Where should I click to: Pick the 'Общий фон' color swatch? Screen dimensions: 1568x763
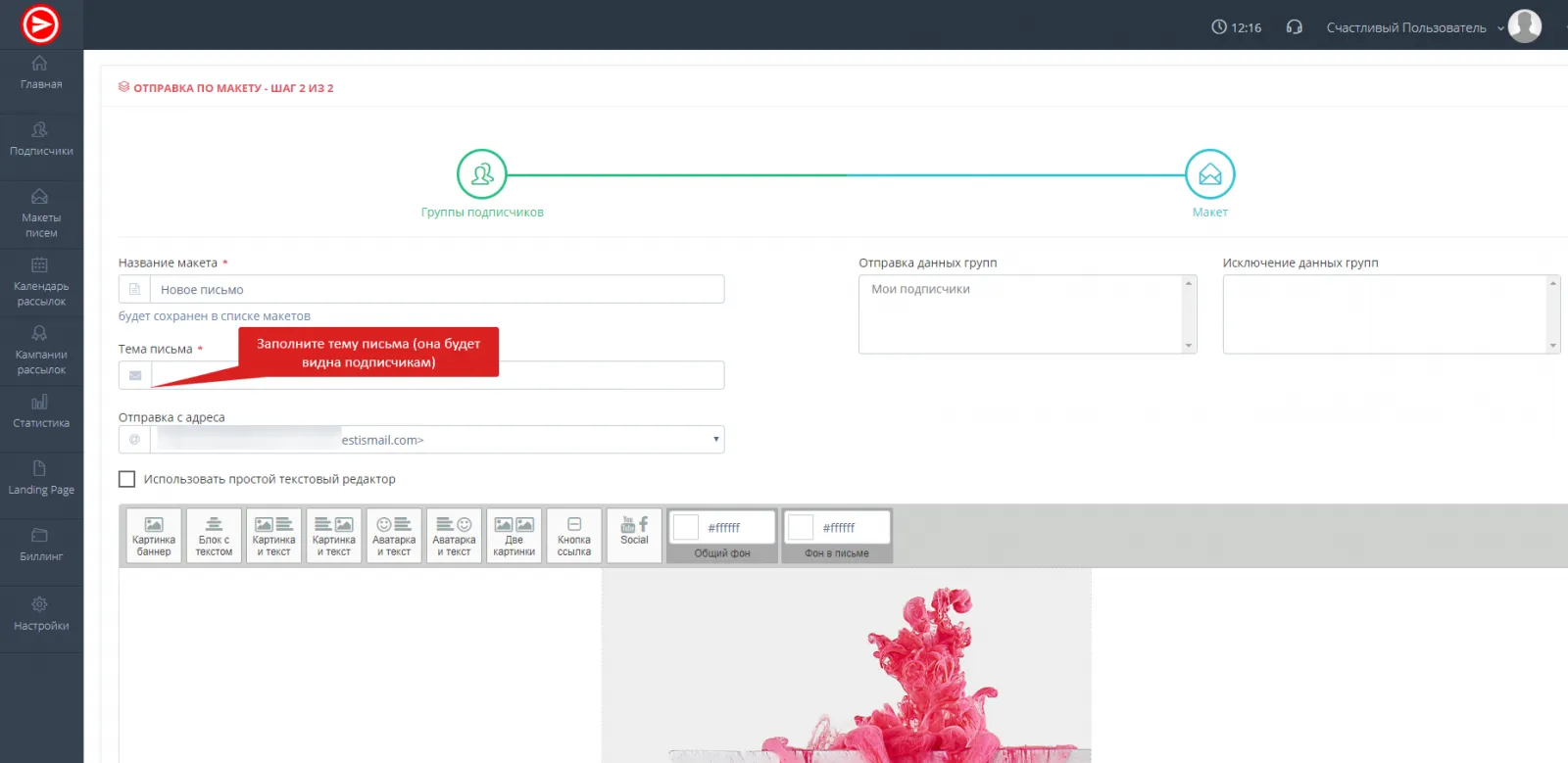(x=686, y=527)
